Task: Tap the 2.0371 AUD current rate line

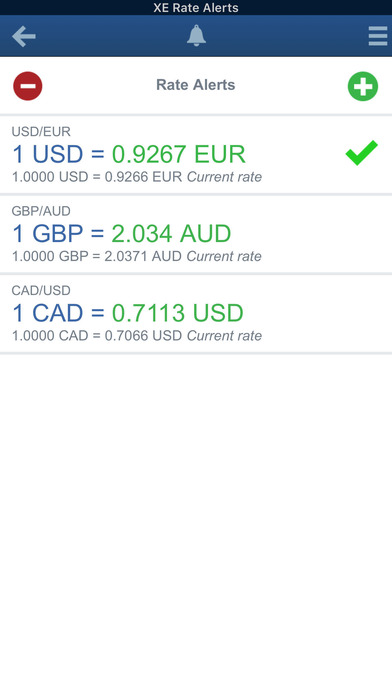Action: pyautogui.click(x=137, y=256)
